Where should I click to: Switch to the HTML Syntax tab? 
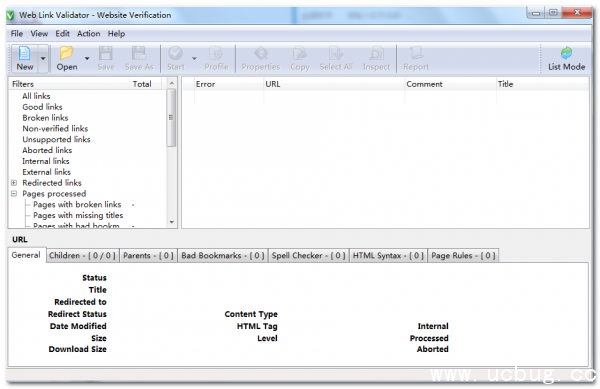pyautogui.click(x=388, y=256)
